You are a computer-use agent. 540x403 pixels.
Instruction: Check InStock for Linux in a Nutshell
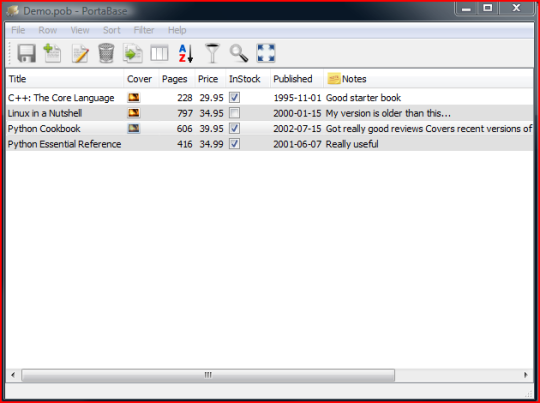pyautogui.click(x=235, y=113)
